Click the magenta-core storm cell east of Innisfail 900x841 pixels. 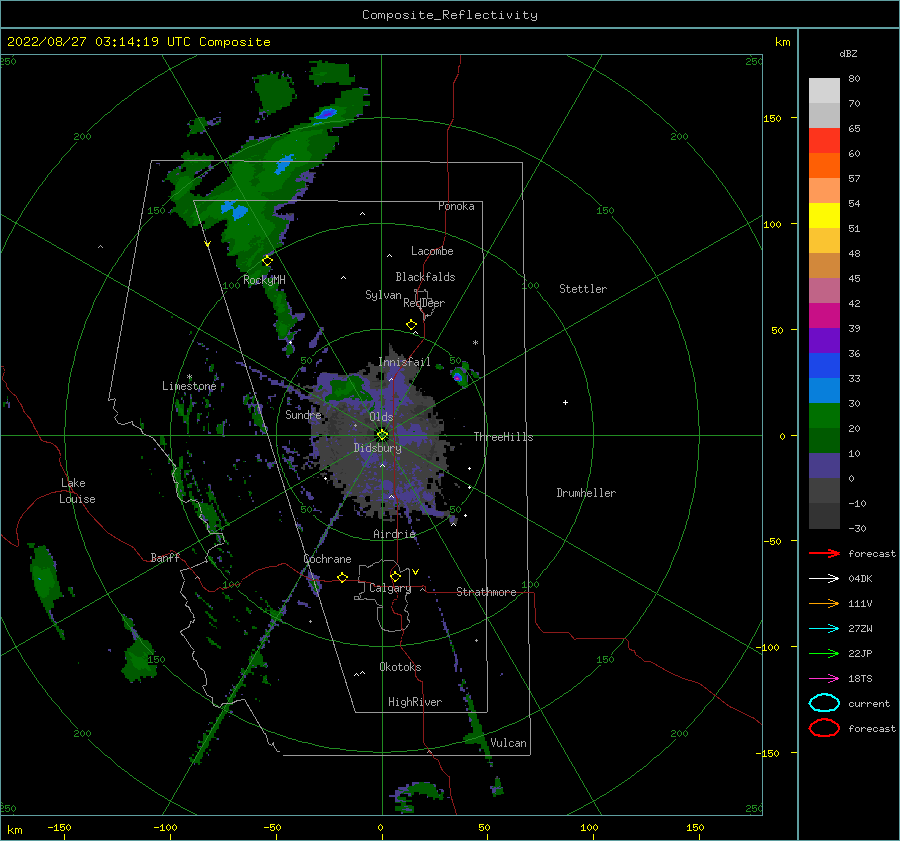coord(457,377)
